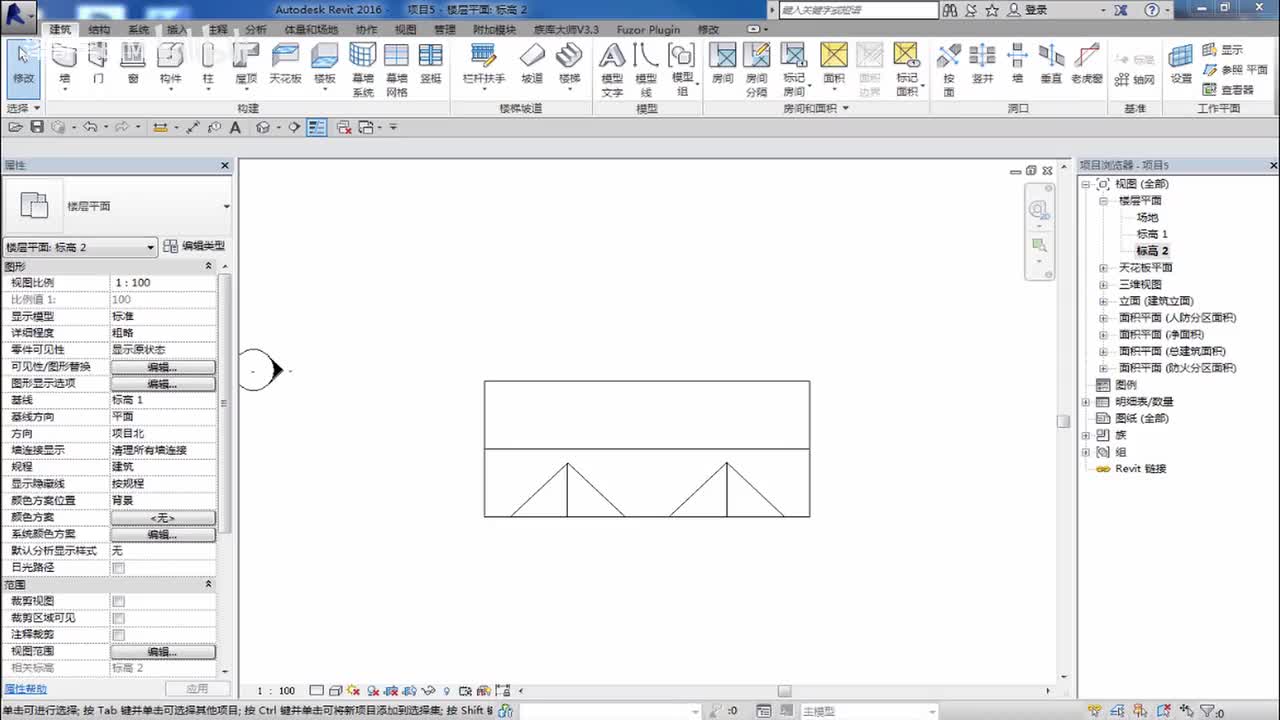
Task: Open the 协作 ribbon tab
Action: click(366, 30)
